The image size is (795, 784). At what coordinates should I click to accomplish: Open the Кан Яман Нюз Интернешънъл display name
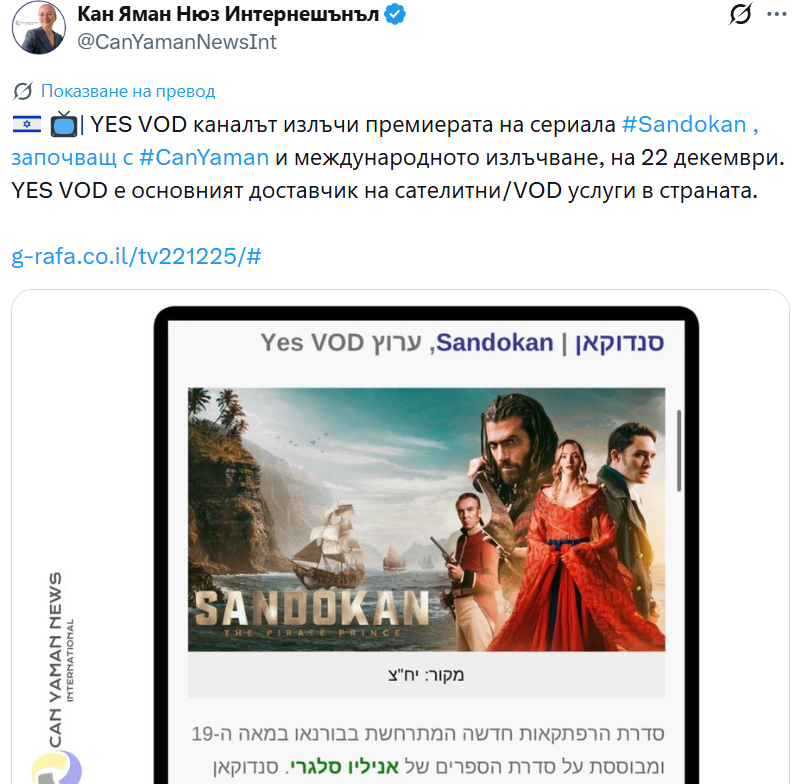228,14
